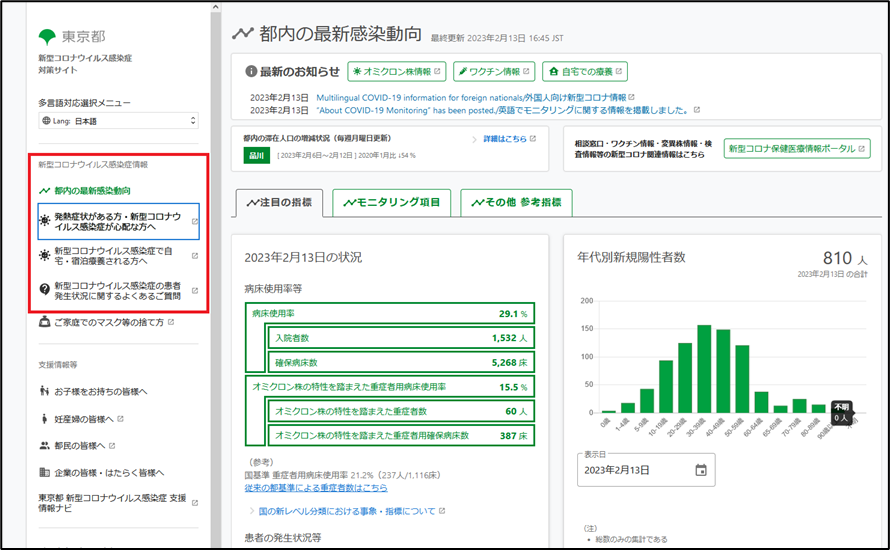Click the trend-line icon beside sidebar 都内の最新感染動向
This screenshot has width=890, height=550.
[44, 191]
